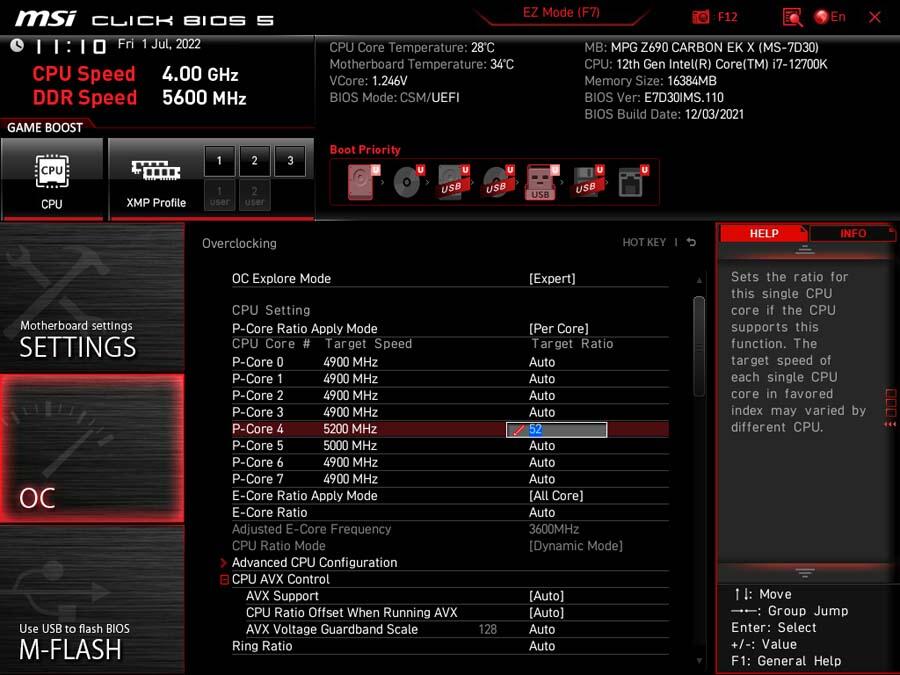Click the XMP Profile memory icon
The height and width of the screenshot is (675, 900).
tap(156, 170)
